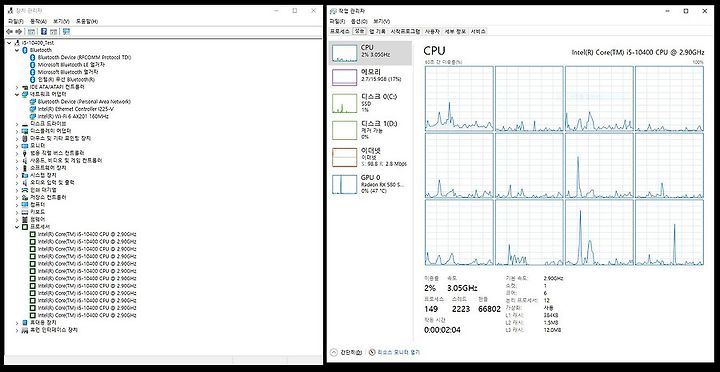The image size is (720, 372).
Task: Click the 네트워크 어댑터 category icon
Action: [x=25, y=94]
